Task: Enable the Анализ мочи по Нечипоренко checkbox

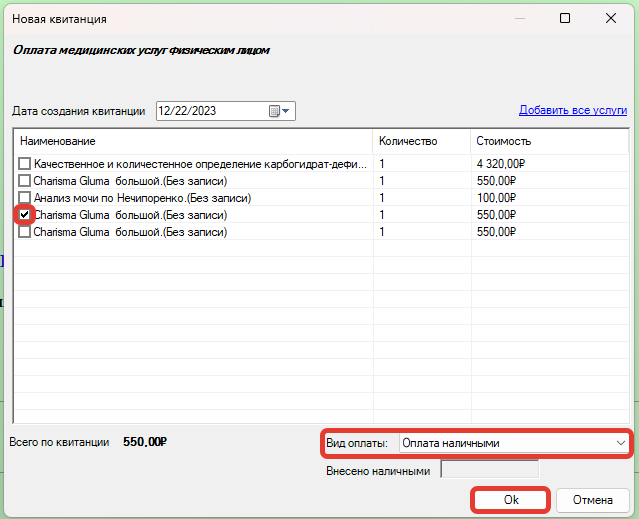Action: coord(25,198)
